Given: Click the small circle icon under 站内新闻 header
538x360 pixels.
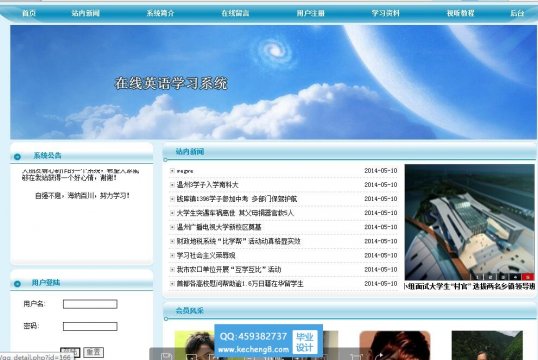Looking at the screenshot, I should click(166, 160).
